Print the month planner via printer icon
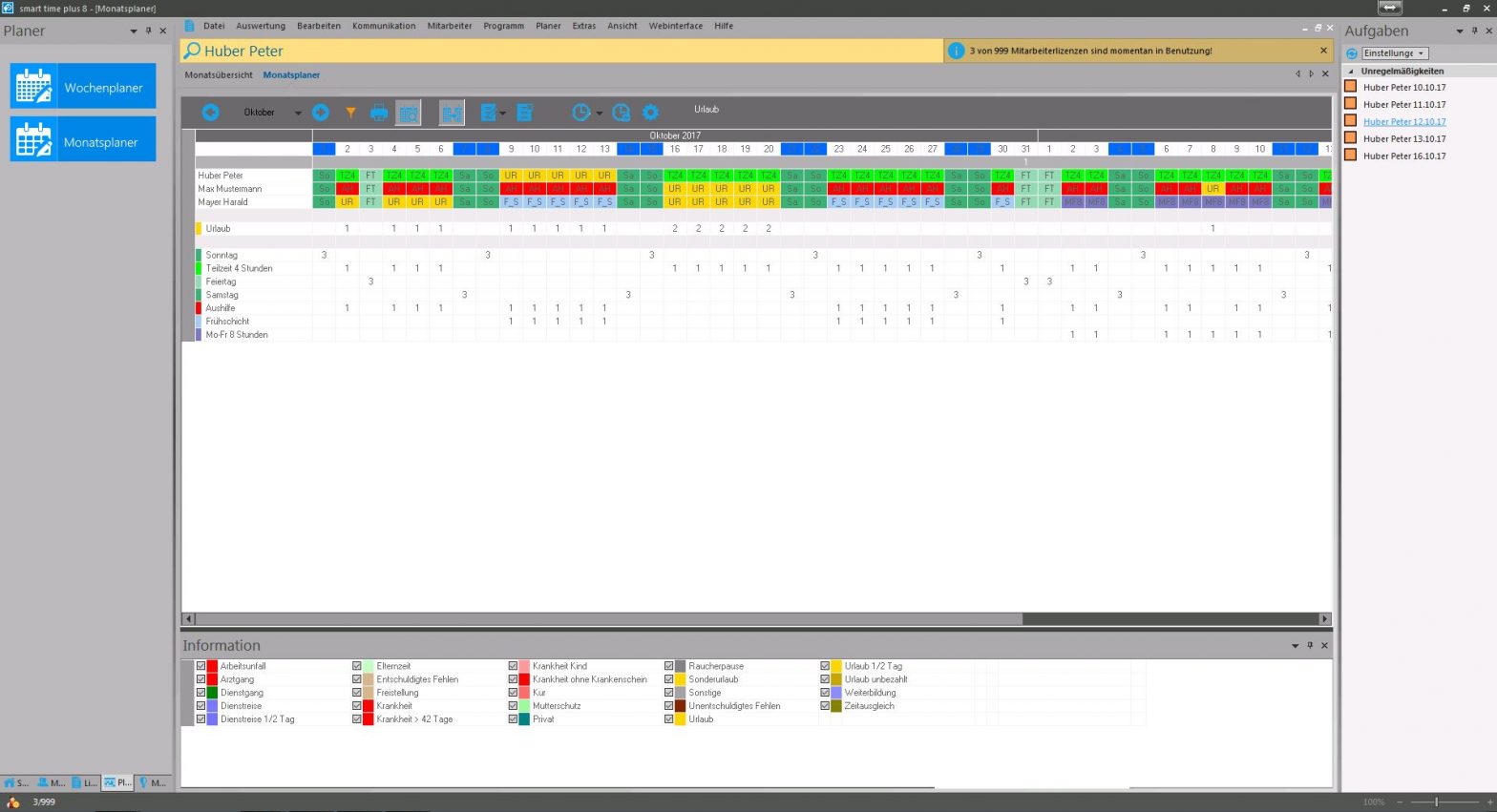1497x812 pixels. [379, 113]
